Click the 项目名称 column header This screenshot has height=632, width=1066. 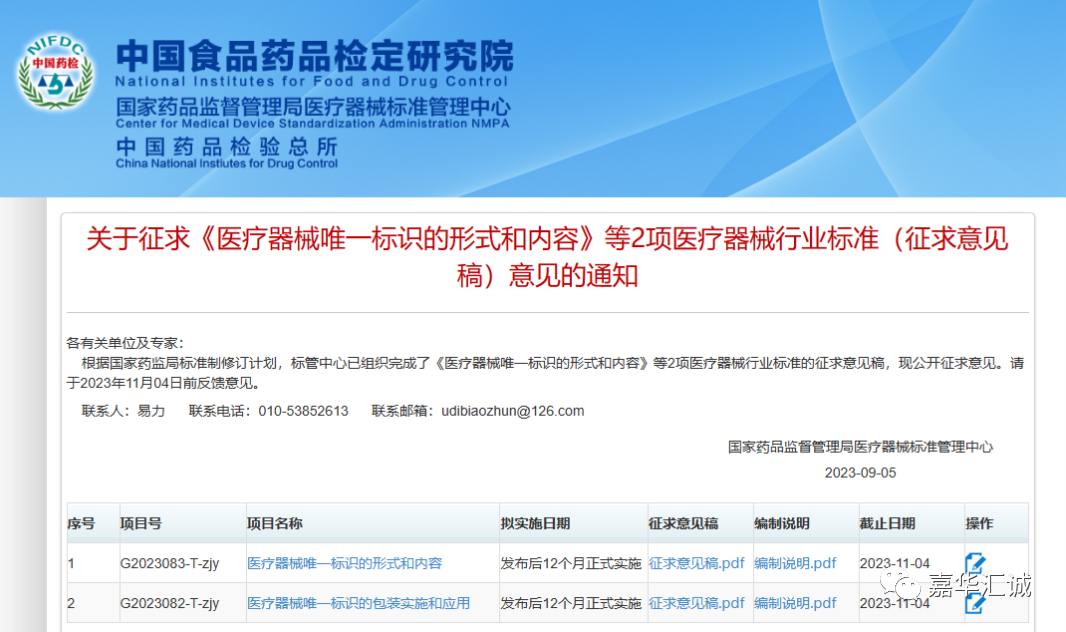pyautogui.click(x=275, y=524)
